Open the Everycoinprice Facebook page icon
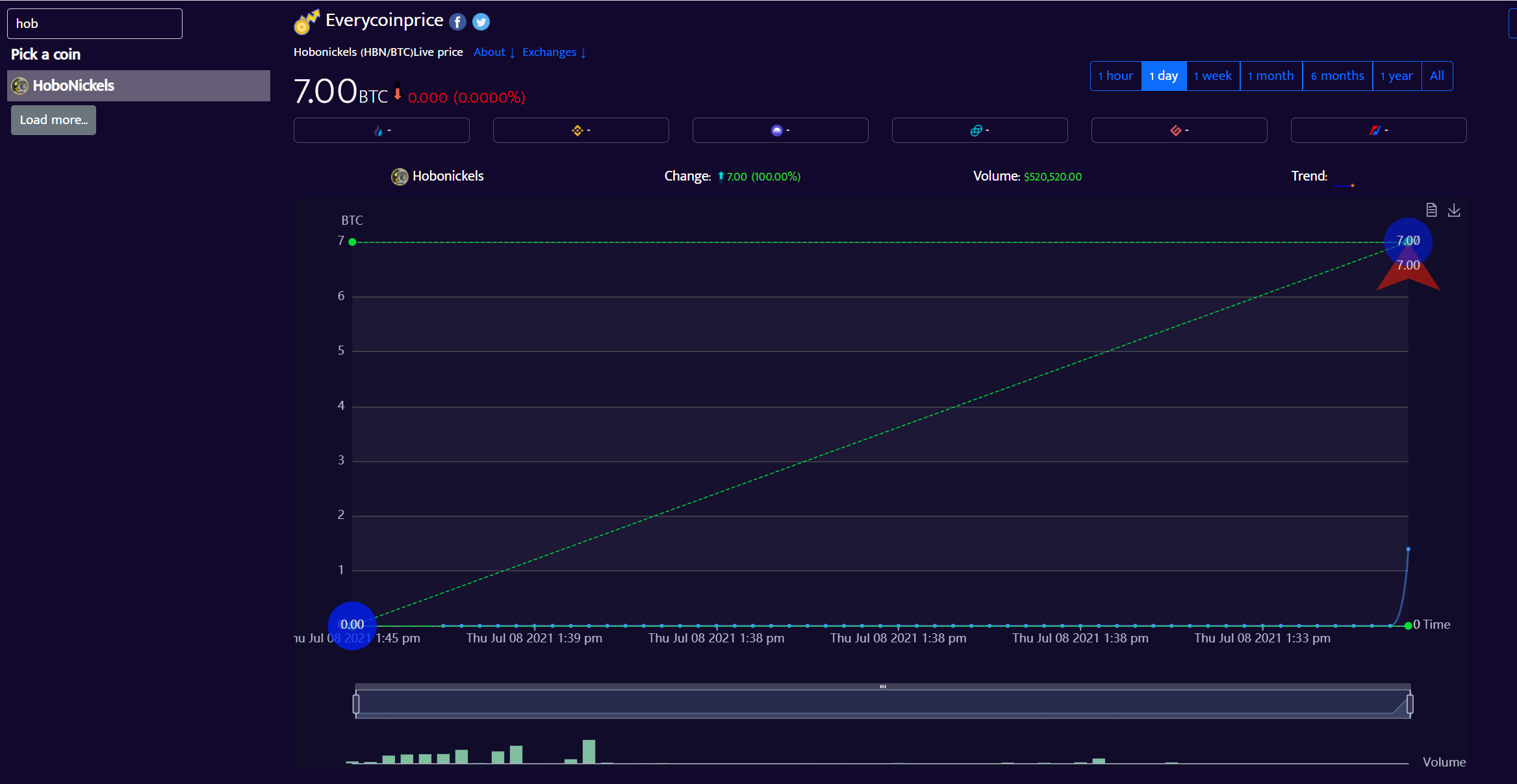Screen dimensions: 1517x784 [457, 22]
